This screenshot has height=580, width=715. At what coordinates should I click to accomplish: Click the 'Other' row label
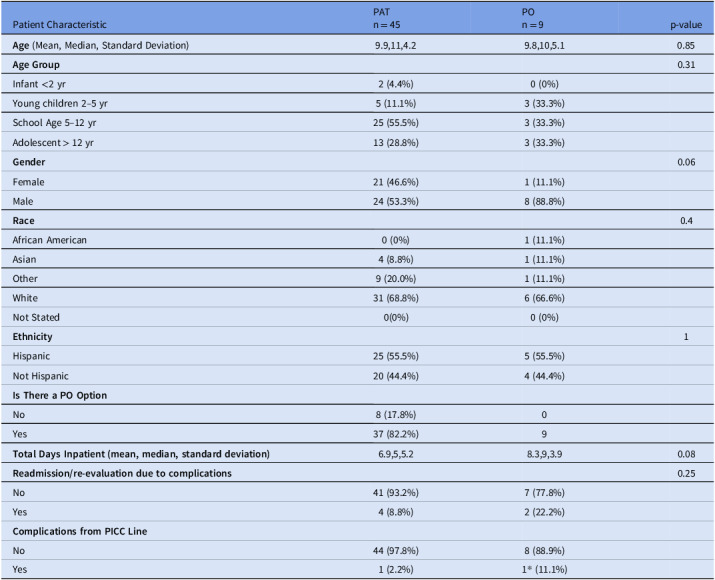(x=25, y=279)
